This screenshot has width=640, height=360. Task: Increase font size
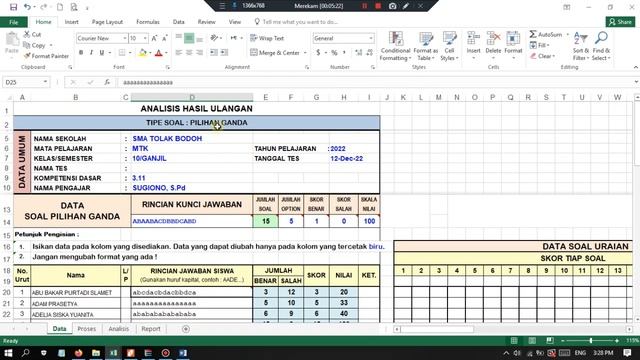tap(154, 38)
